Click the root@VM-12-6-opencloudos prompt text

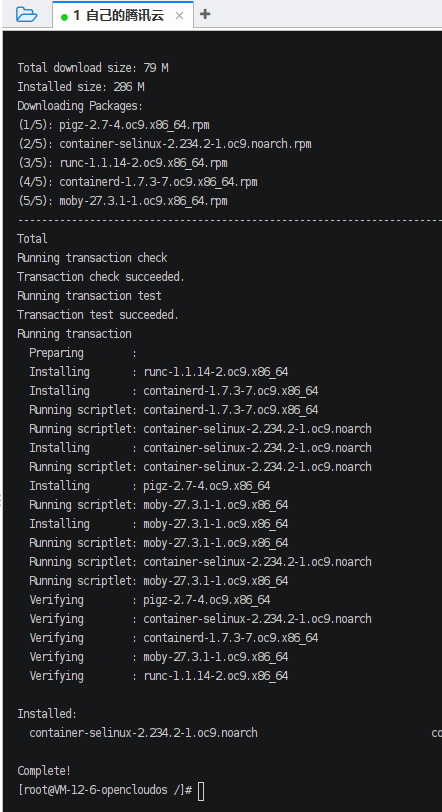pos(105,790)
